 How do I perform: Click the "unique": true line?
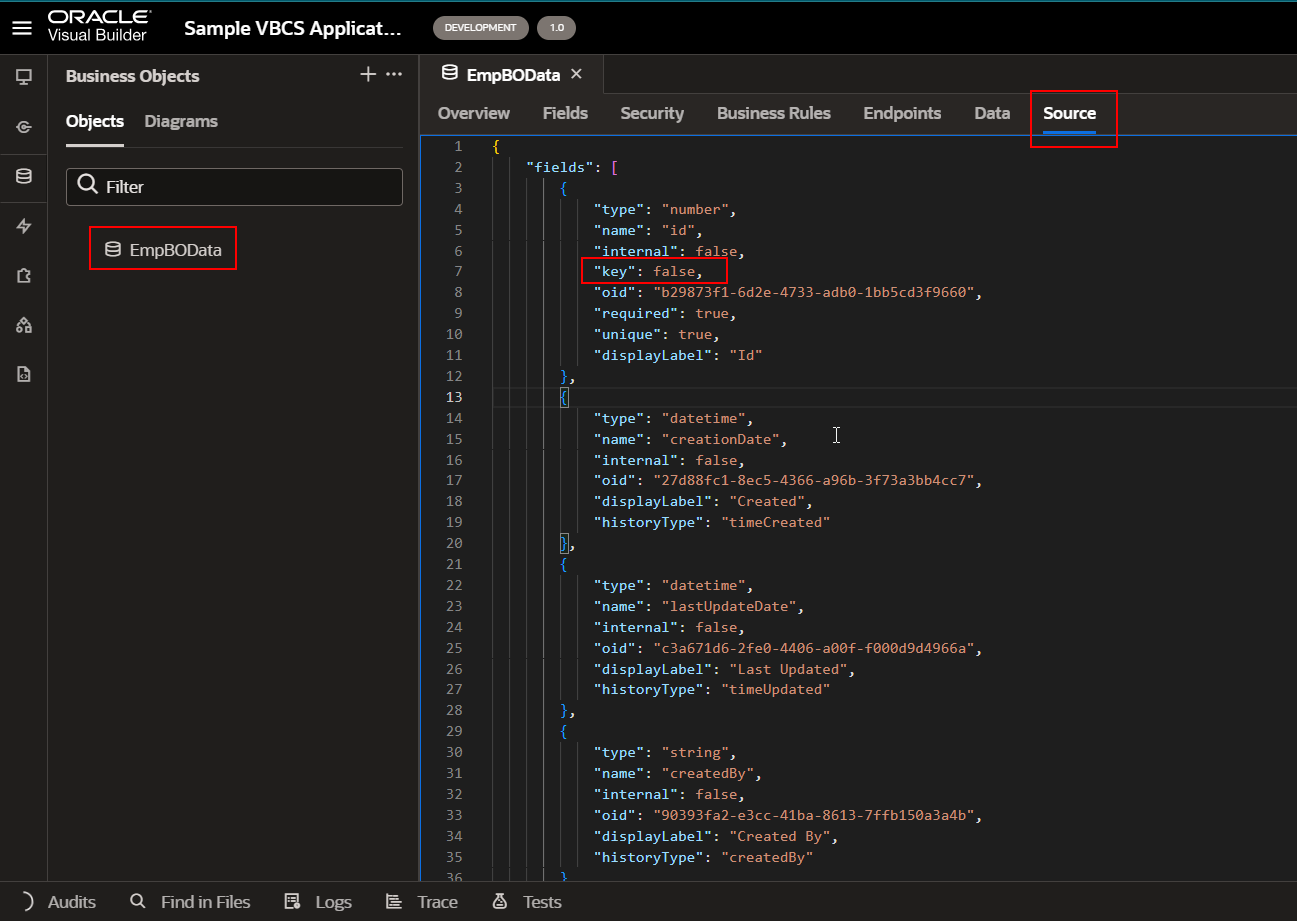coord(656,334)
